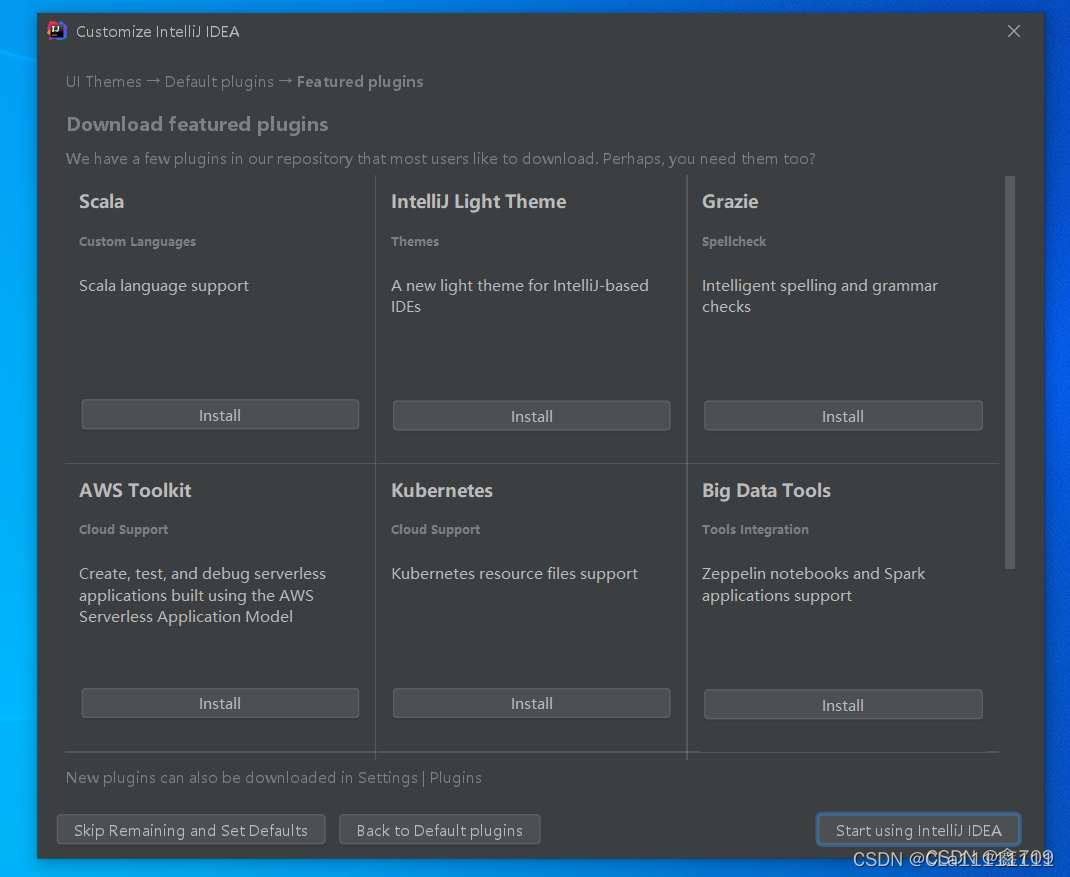Click the 'Download featured plugins' heading
The height and width of the screenshot is (877, 1070).
(x=197, y=124)
